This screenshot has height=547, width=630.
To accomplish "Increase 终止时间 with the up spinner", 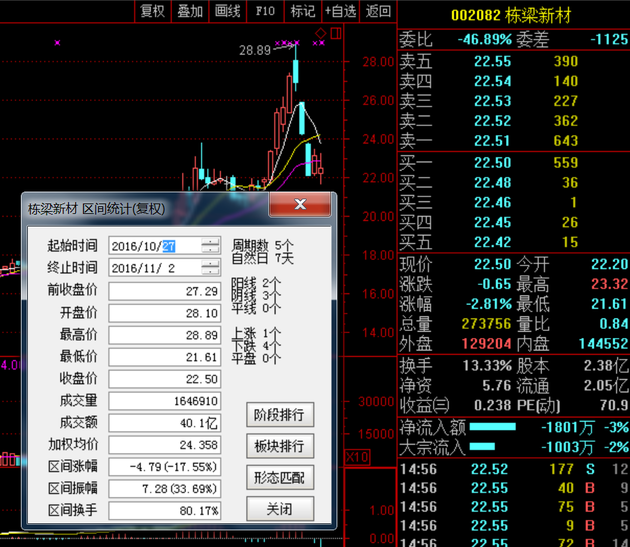I will (x=211, y=264).
